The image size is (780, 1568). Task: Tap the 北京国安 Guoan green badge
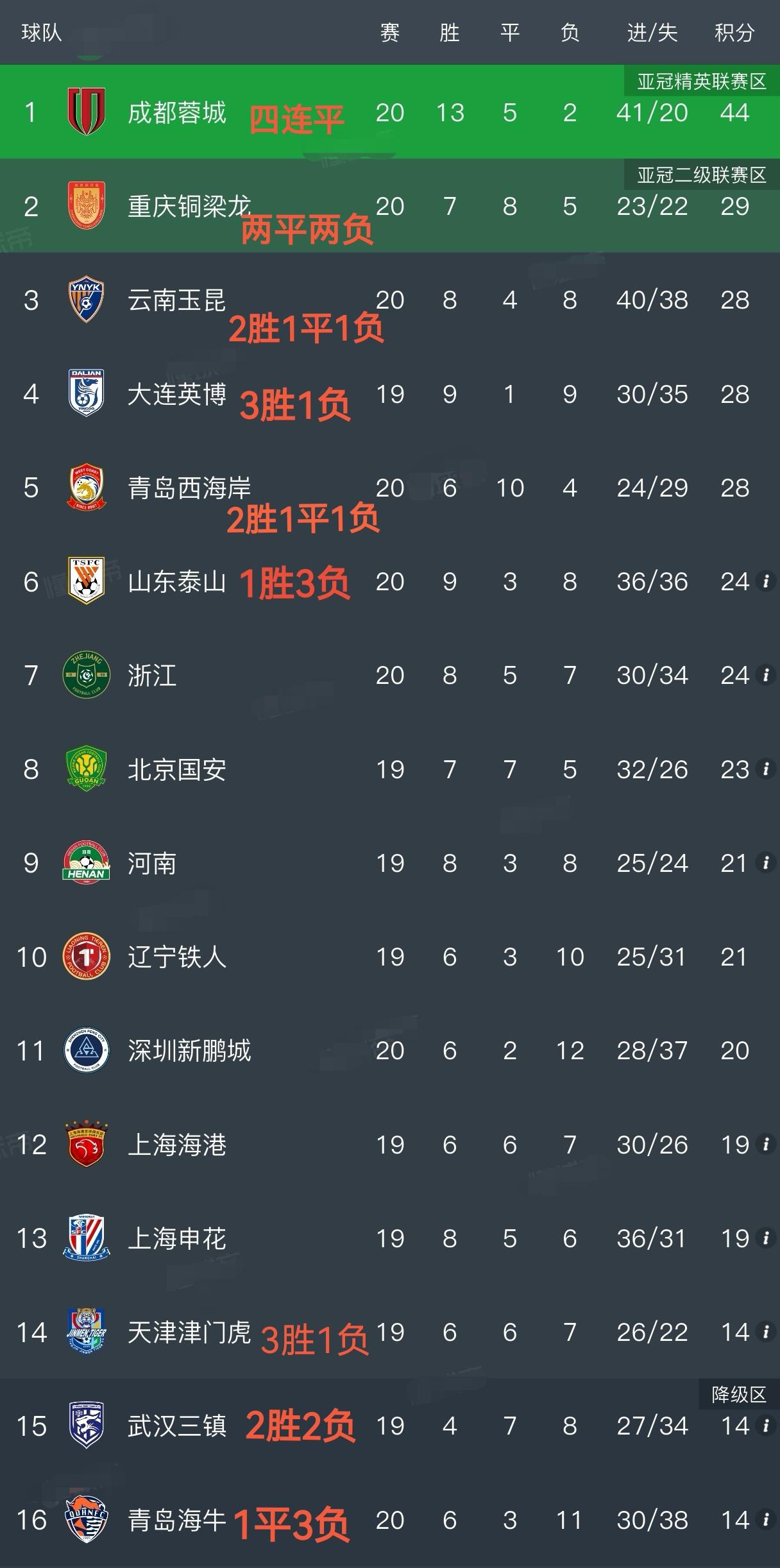click(x=86, y=769)
